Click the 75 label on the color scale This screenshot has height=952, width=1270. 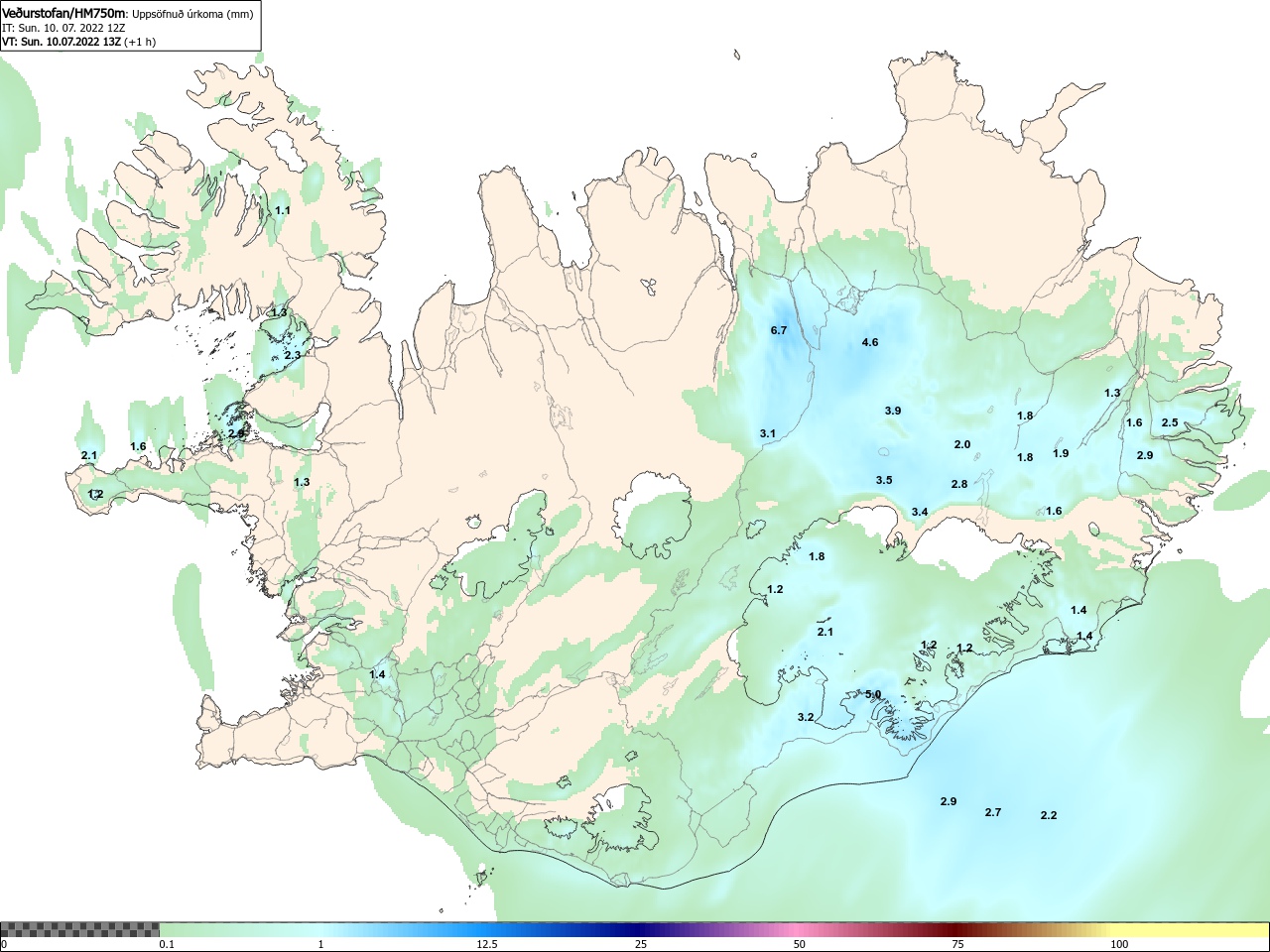tap(957, 944)
